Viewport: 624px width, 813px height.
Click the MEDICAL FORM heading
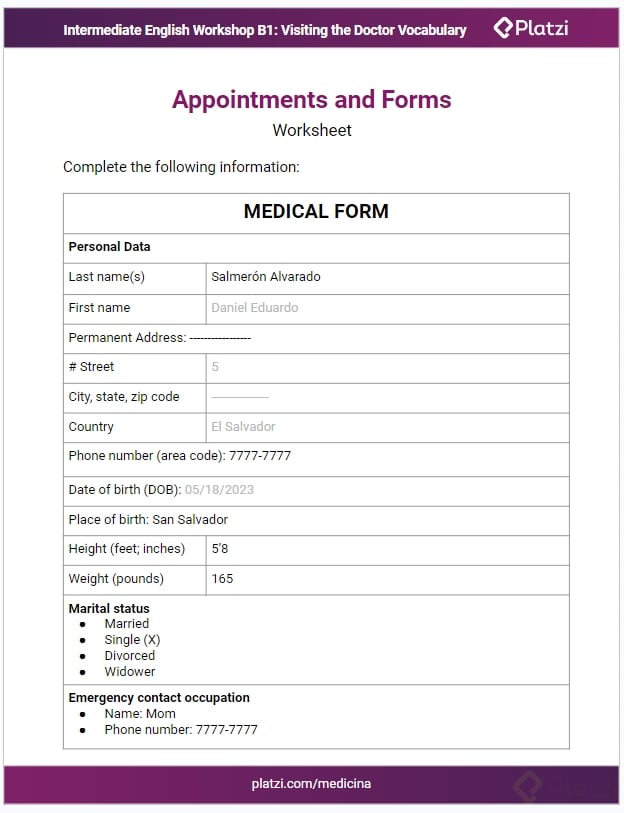pyautogui.click(x=316, y=212)
